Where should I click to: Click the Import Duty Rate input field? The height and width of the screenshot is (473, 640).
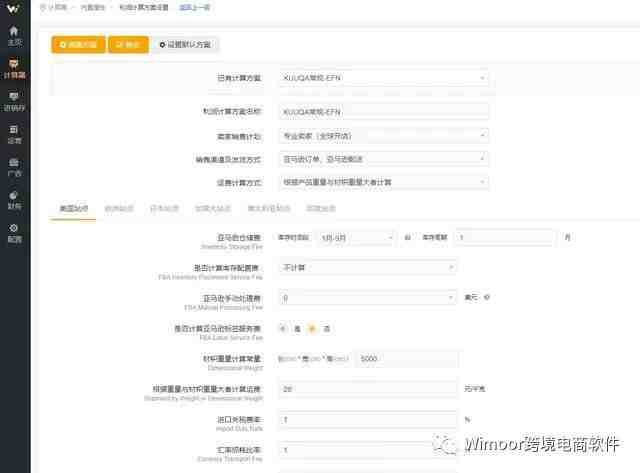coord(367,420)
